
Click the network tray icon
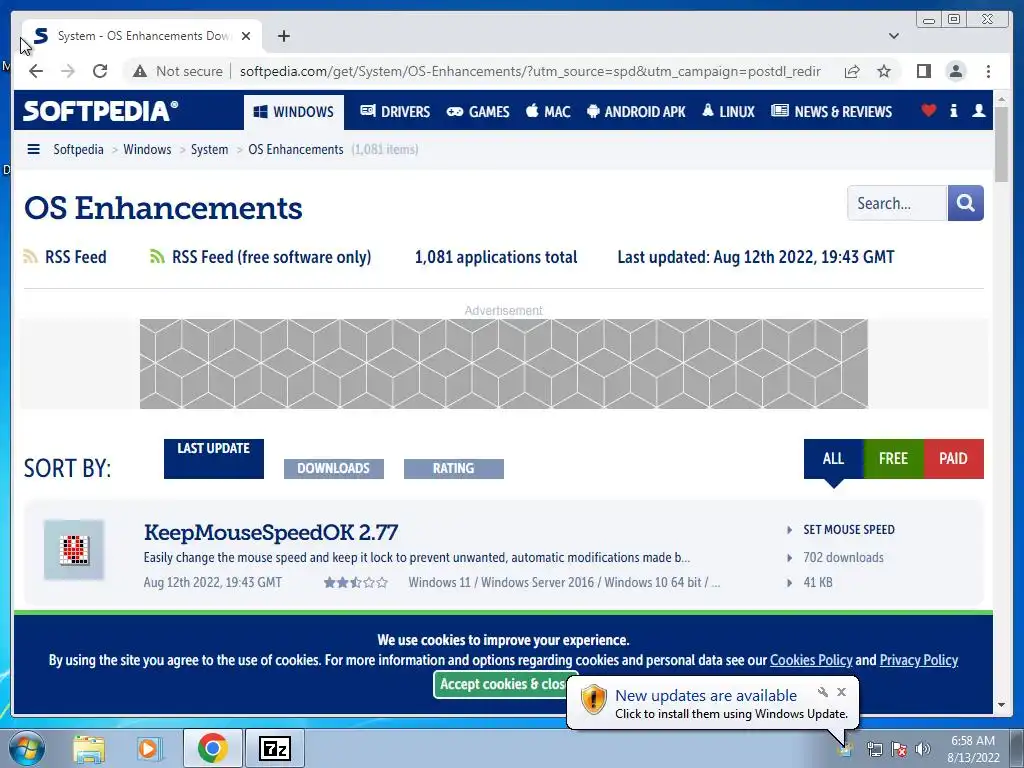pyautogui.click(x=874, y=749)
